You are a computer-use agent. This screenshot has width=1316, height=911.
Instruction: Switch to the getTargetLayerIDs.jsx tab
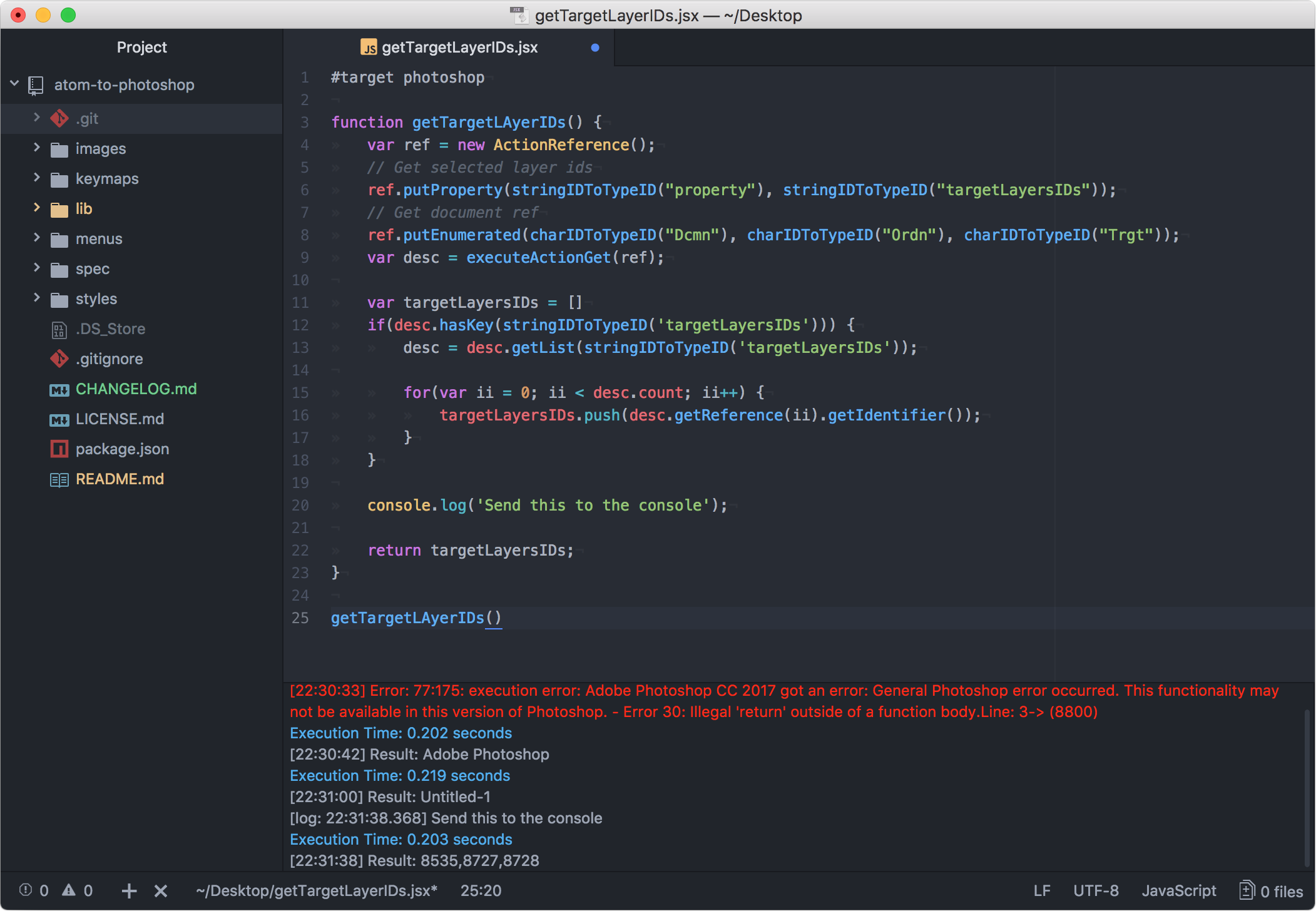click(449, 48)
